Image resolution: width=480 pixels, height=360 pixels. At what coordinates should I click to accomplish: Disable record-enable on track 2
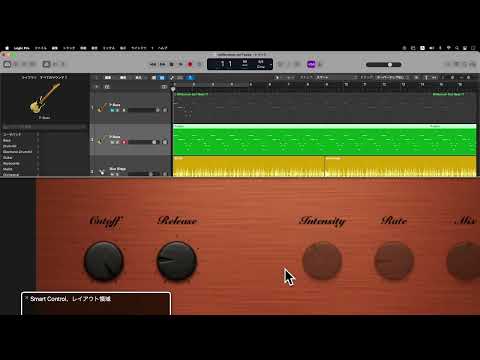(x=124, y=142)
